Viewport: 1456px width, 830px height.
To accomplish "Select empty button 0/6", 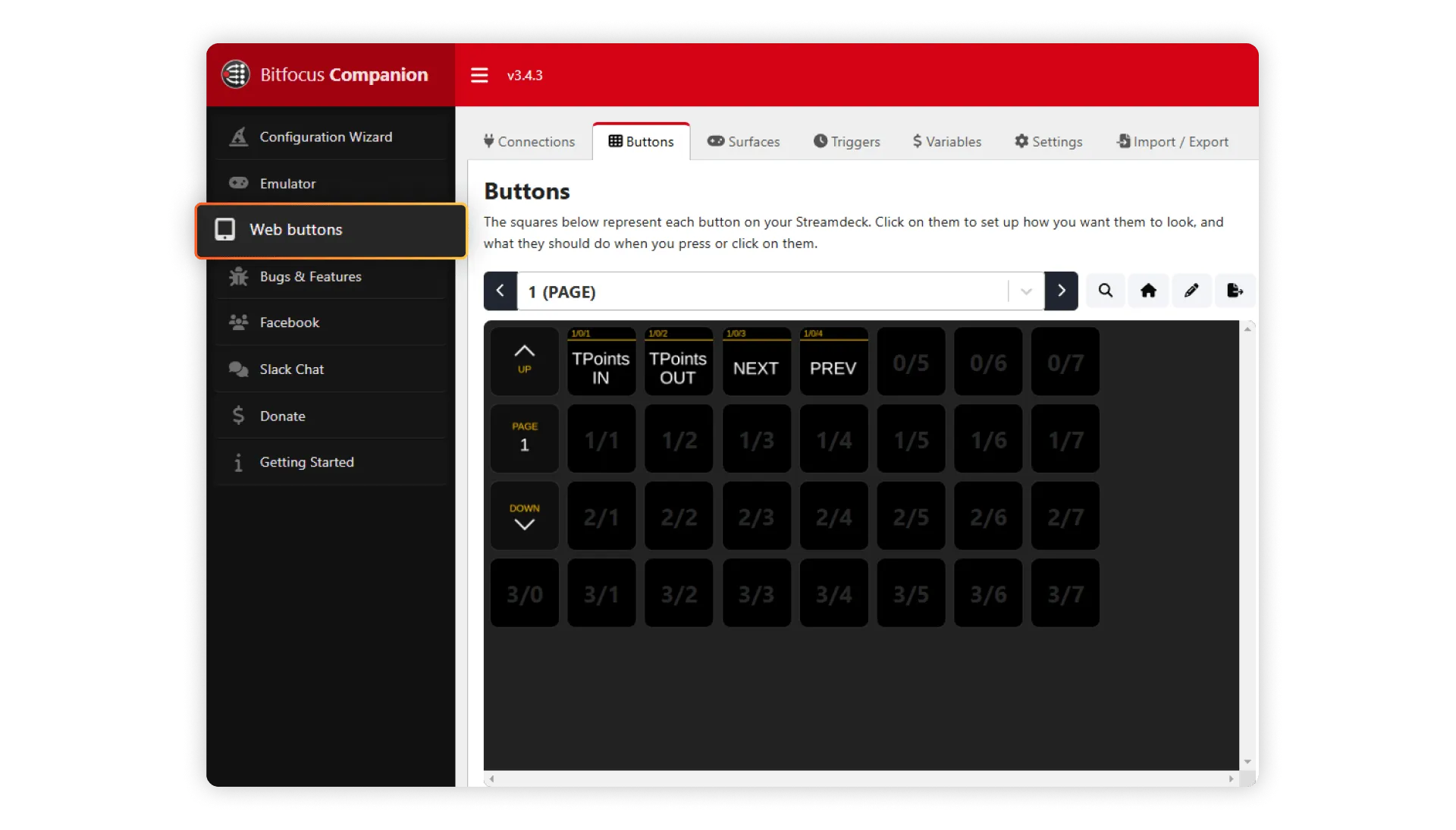I will [988, 361].
